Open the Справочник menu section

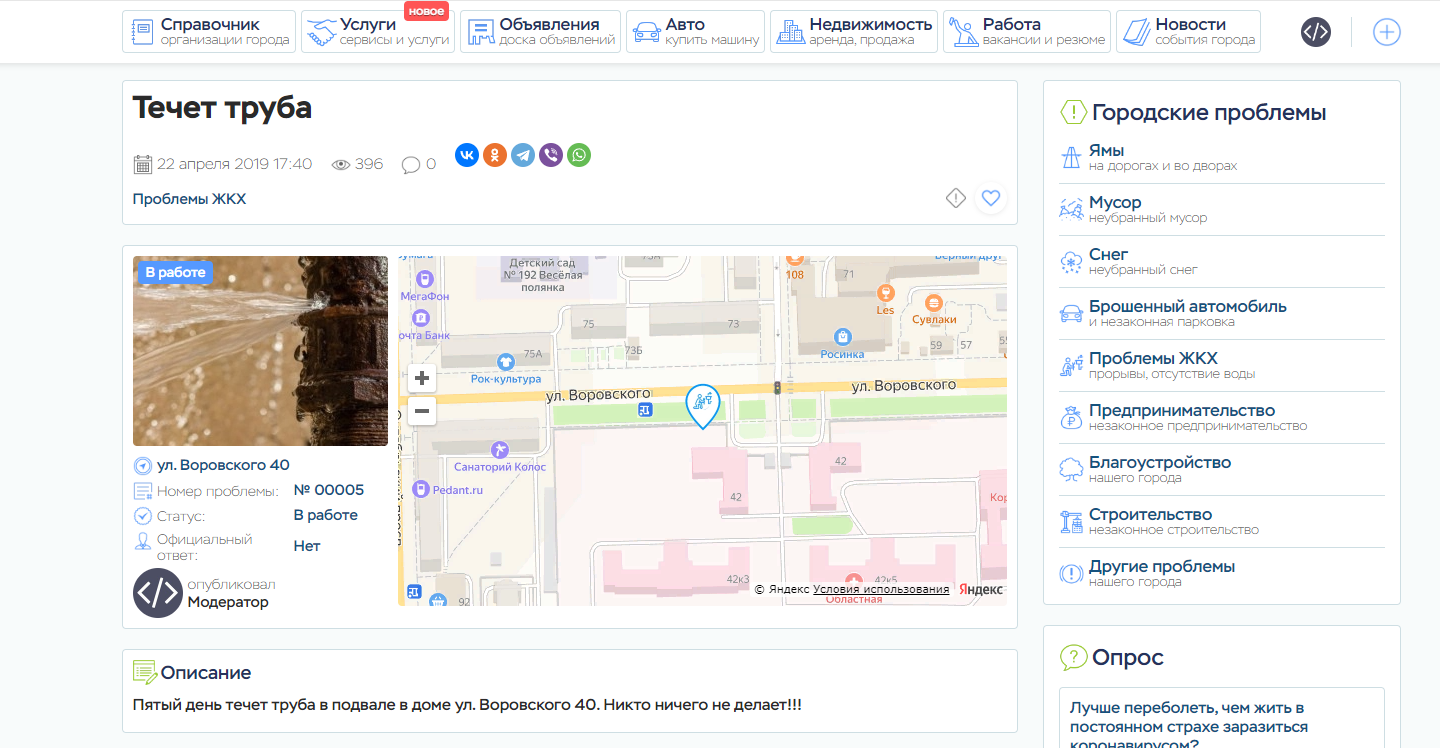point(209,32)
